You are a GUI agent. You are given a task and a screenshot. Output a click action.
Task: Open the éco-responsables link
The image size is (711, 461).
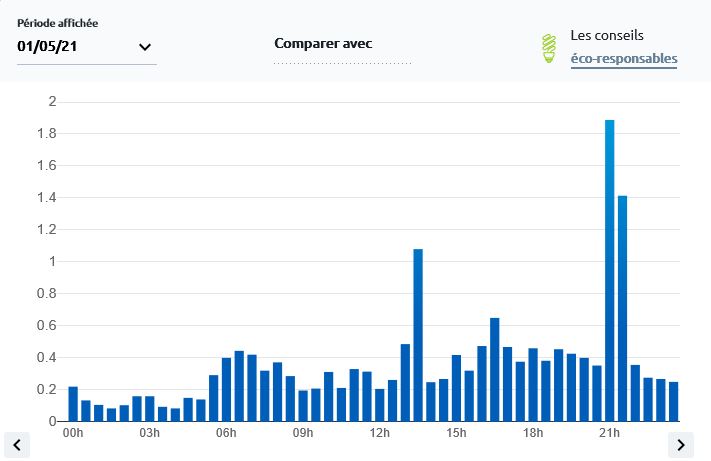pyautogui.click(x=623, y=59)
